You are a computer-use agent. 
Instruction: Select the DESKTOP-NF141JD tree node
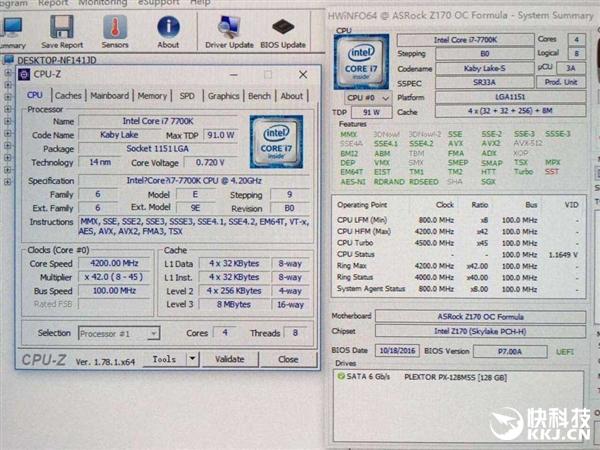point(57,60)
